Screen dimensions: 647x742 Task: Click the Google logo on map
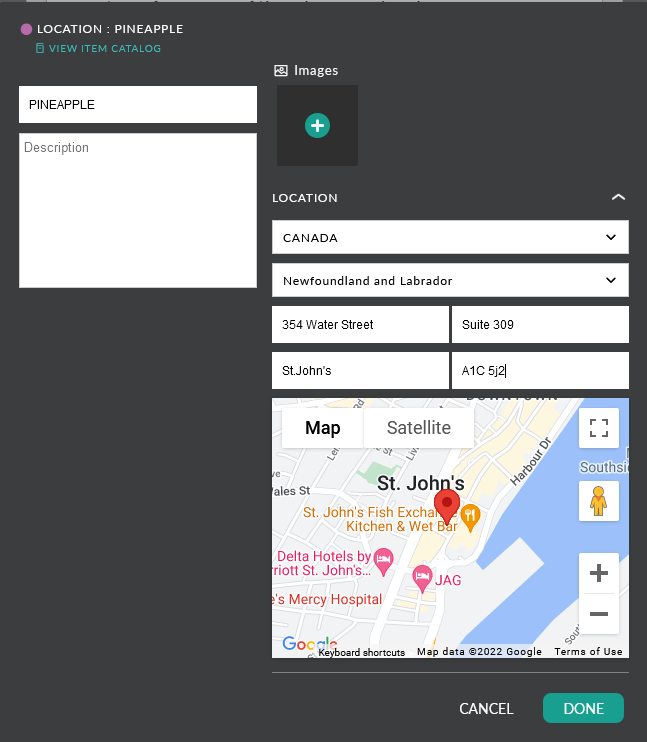[x=310, y=644]
